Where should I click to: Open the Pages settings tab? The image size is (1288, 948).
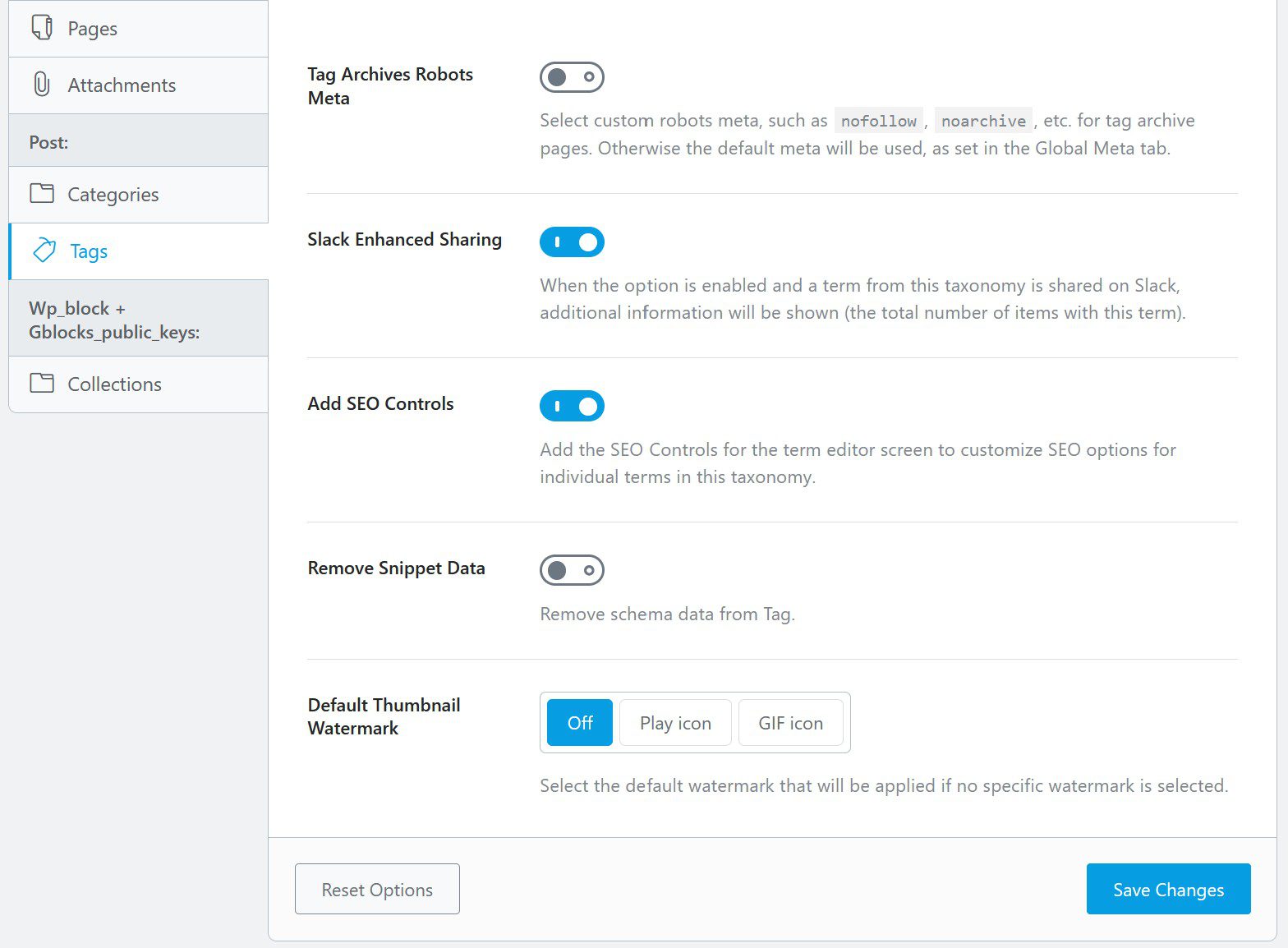pyautogui.click(x=138, y=29)
